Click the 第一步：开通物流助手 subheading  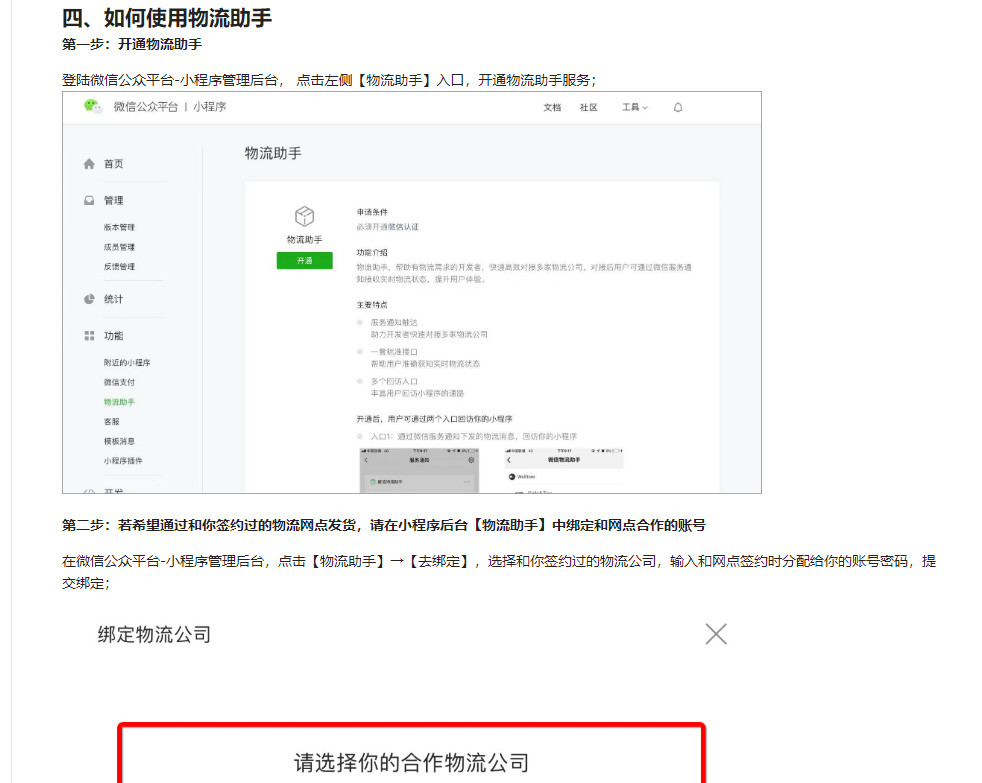point(132,44)
